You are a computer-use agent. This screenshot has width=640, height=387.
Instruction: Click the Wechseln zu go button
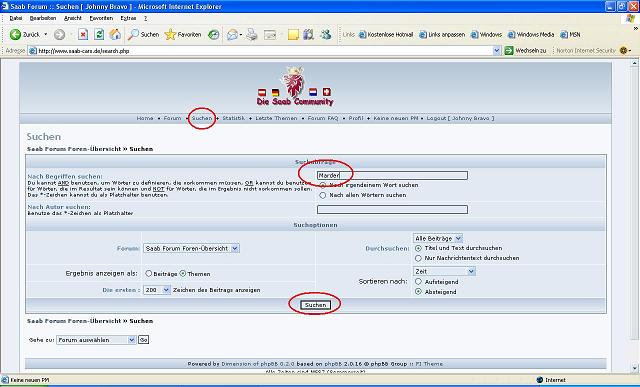pos(525,51)
